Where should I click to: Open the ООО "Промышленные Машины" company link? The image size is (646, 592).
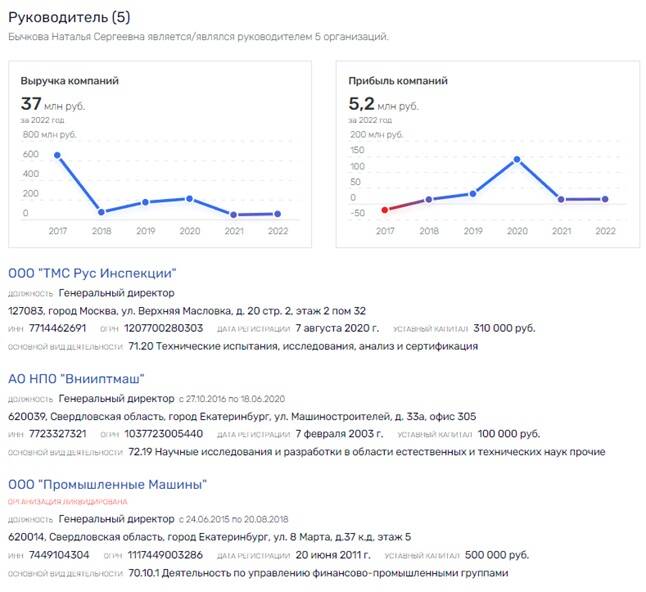coord(108,484)
